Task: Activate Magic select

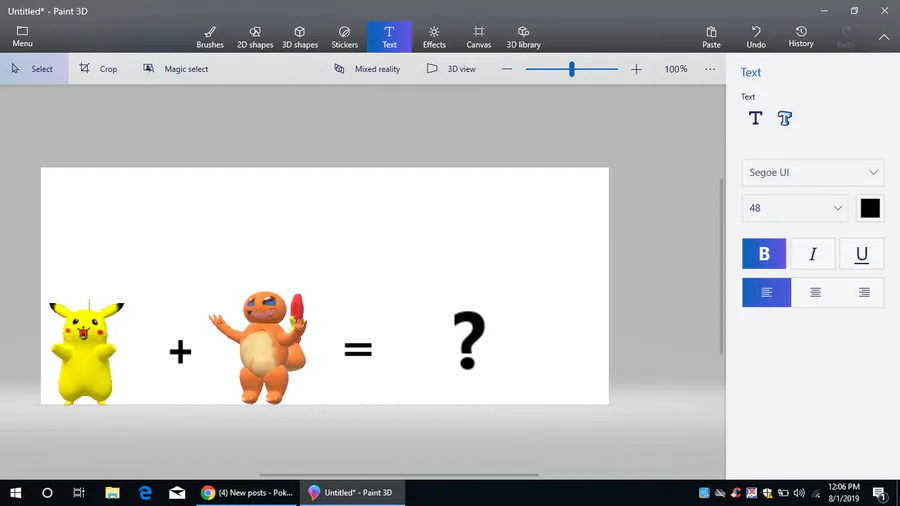Action: tap(176, 69)
